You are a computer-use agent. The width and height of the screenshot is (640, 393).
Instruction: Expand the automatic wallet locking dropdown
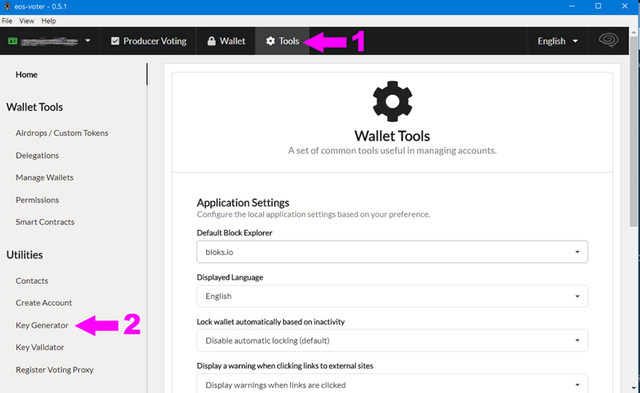click(392, 340)
